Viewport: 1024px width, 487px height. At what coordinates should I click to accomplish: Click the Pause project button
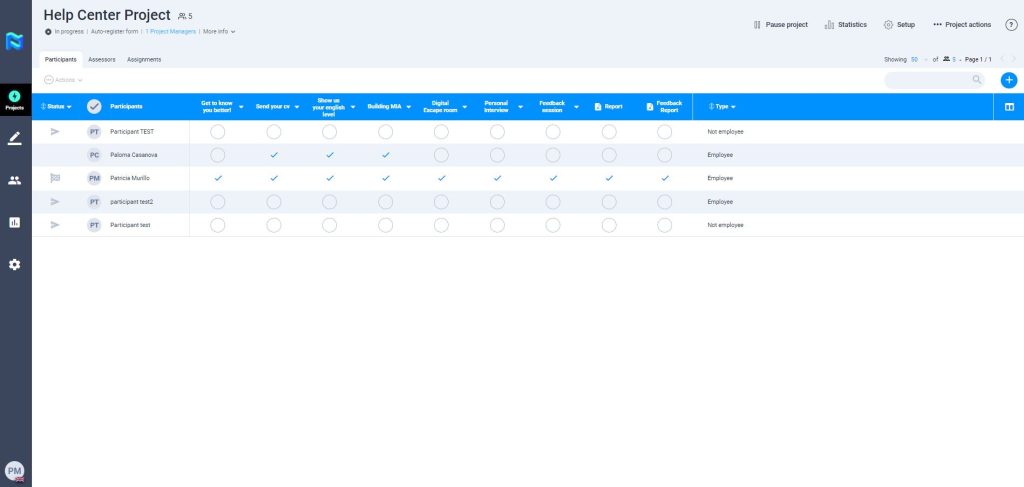pyautogui.click(x=780, y=25)
